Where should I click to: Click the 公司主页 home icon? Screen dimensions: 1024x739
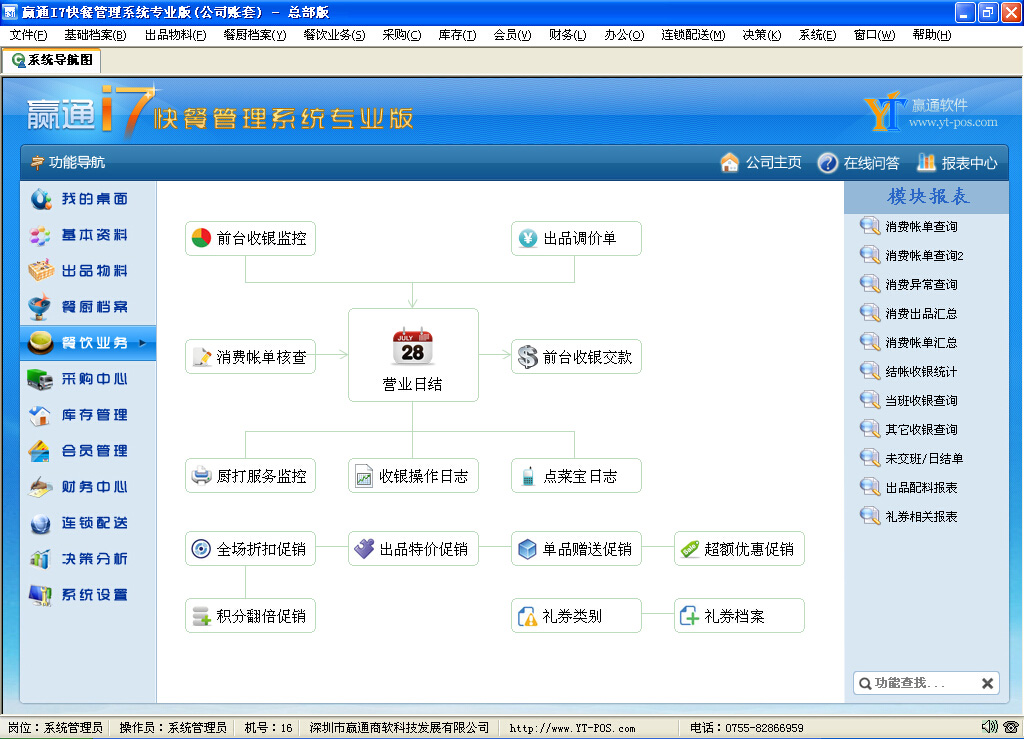729,162
